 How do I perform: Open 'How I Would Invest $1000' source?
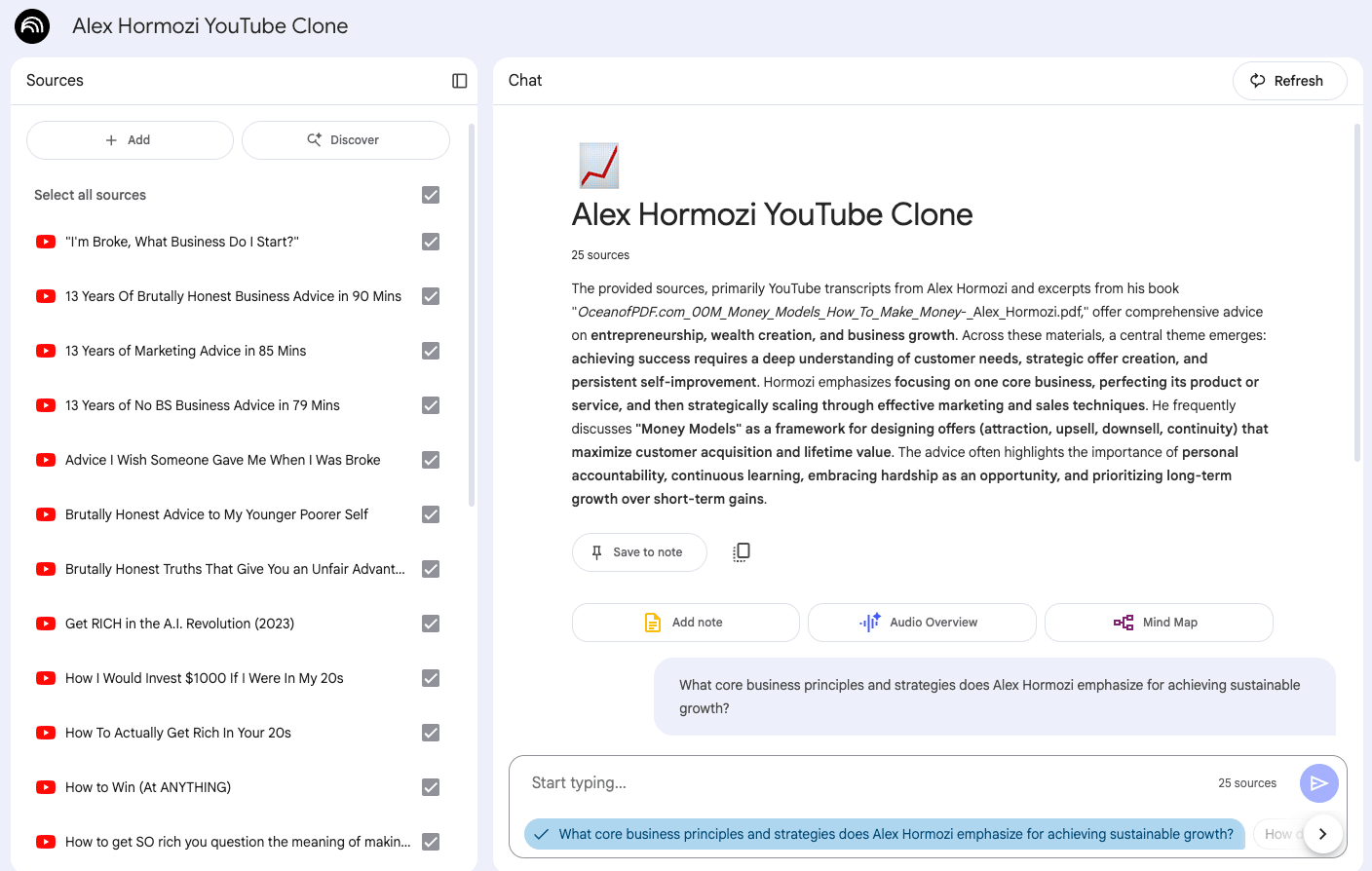204,678
